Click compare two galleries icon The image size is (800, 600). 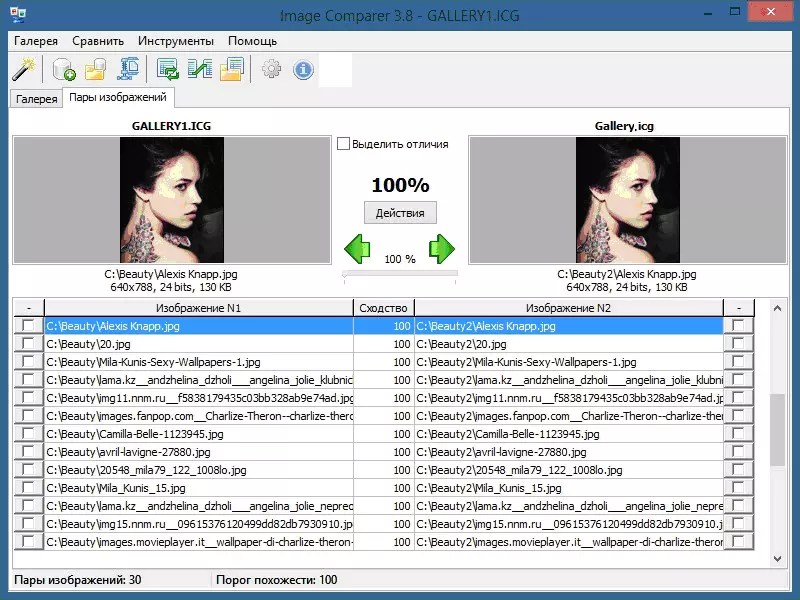coord(199,69)
